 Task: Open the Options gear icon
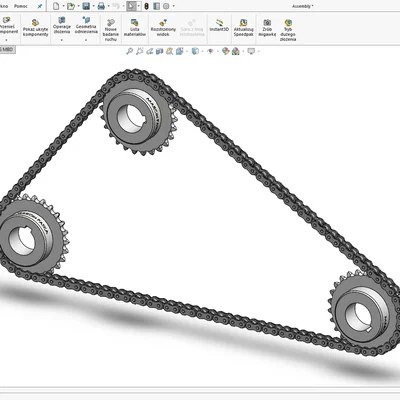tap(166, 6)
